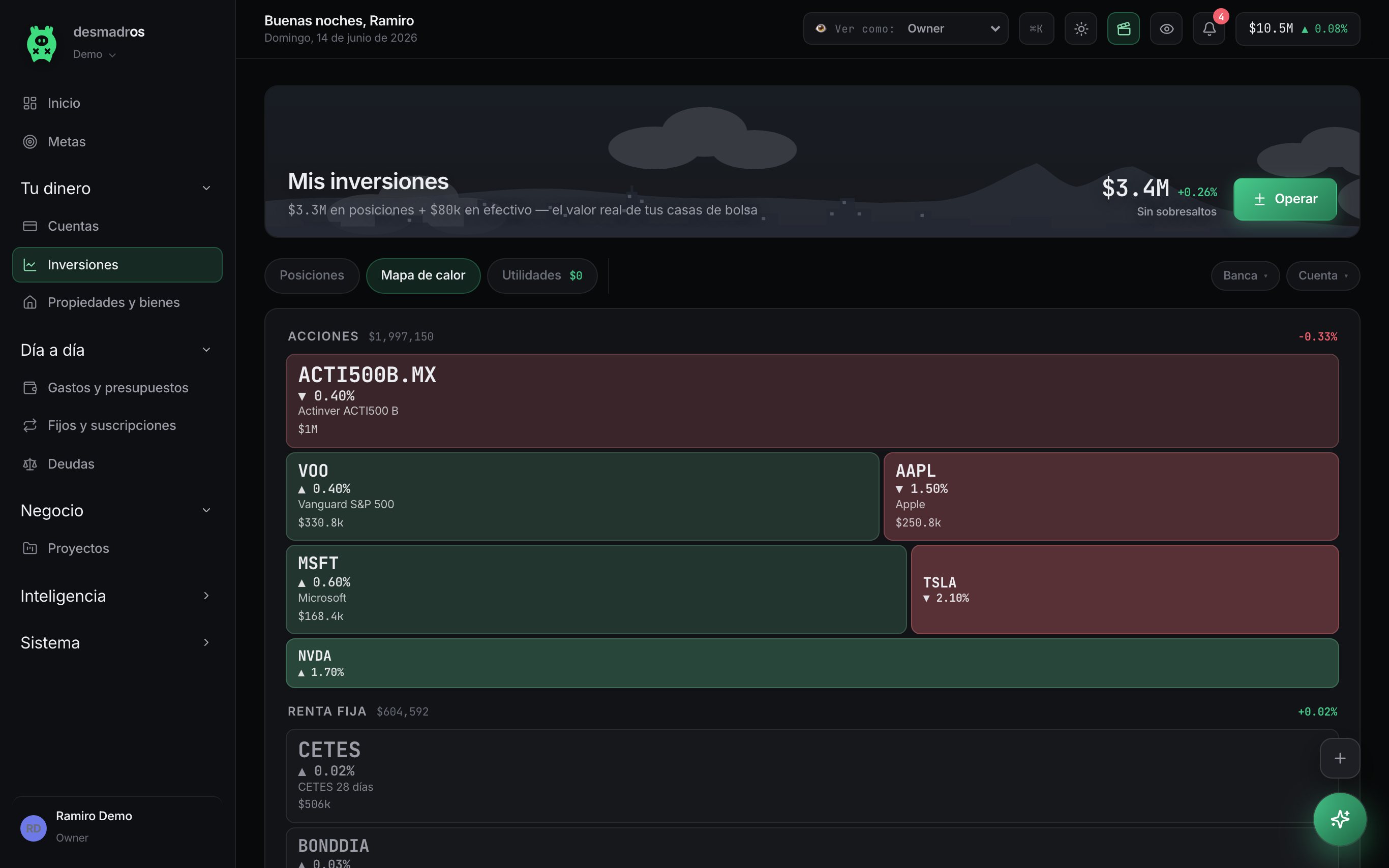Click the $10.5M net worth pill
This screenshot has width=1389, height=868.
(x=1297, y=28)
